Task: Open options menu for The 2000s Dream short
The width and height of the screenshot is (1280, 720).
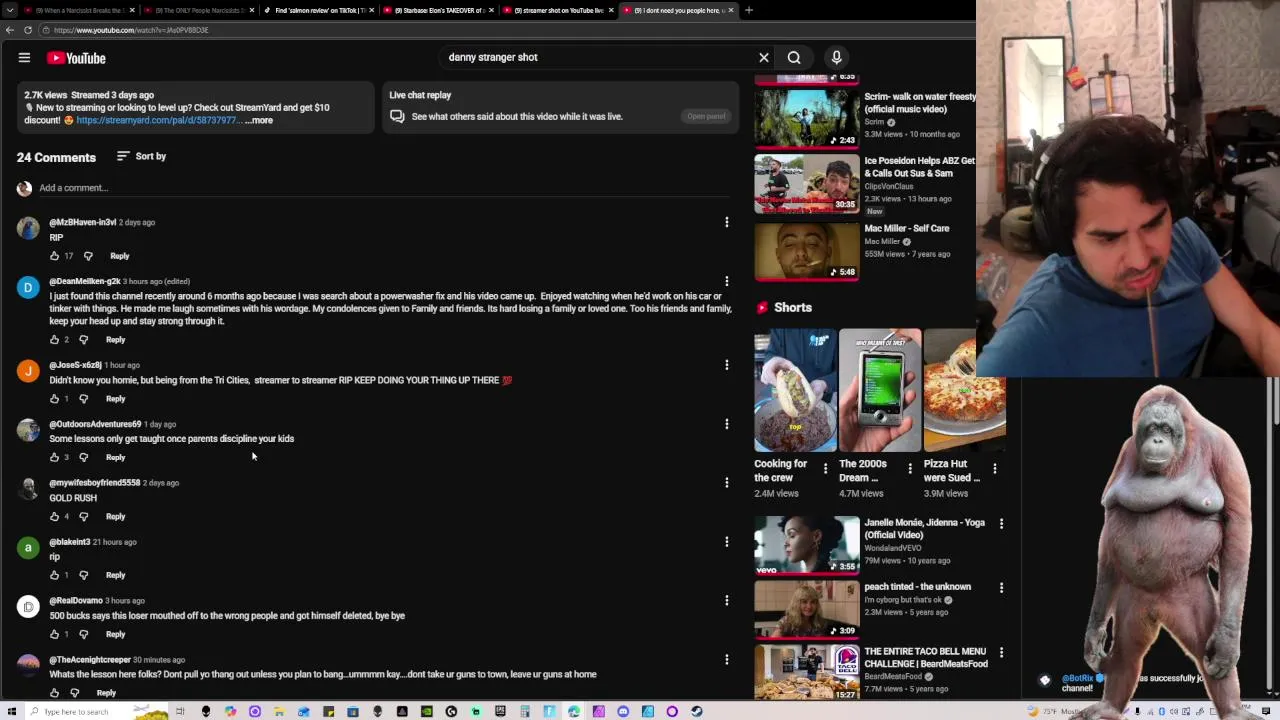Action: [910, 468]
